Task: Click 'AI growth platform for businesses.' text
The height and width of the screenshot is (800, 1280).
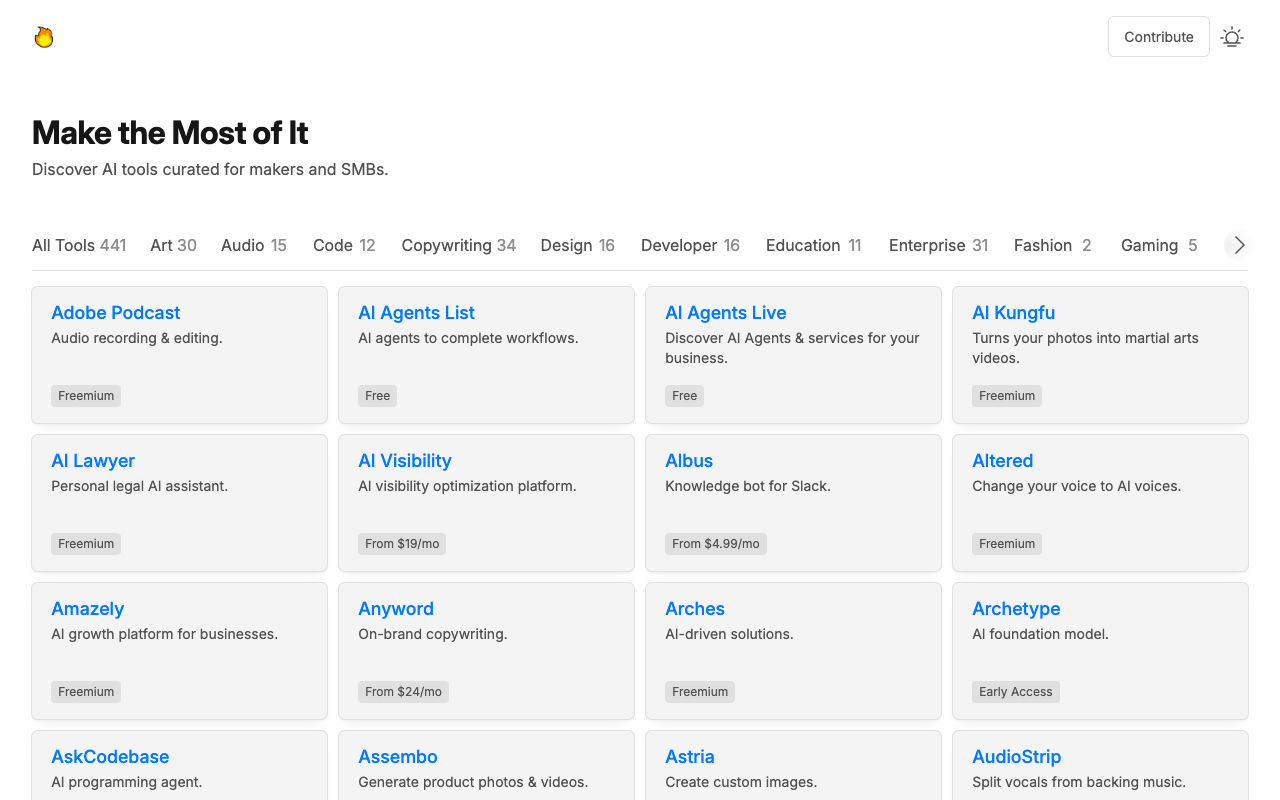Action: 165,634
